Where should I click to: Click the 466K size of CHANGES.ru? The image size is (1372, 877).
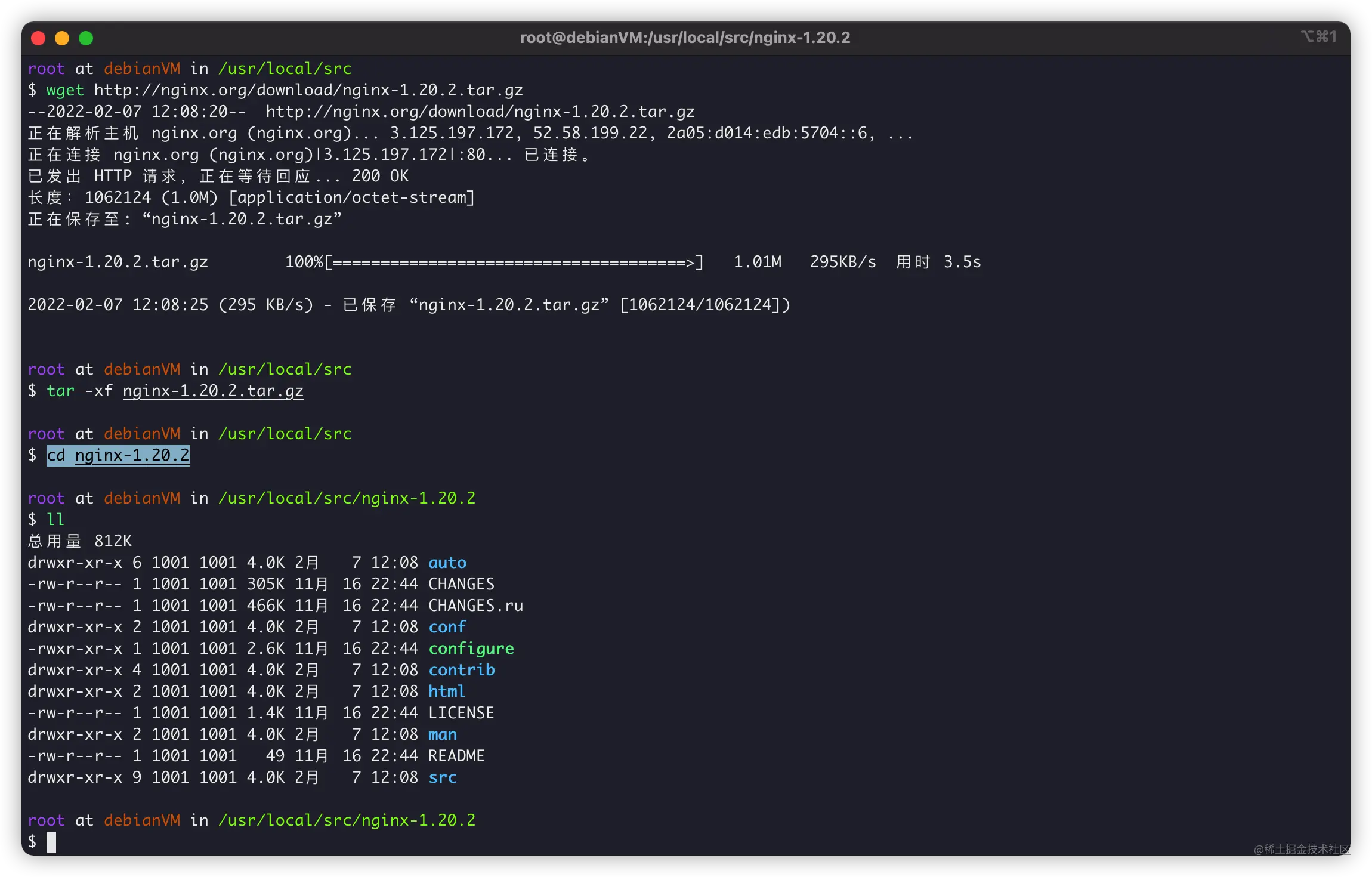click(x=265, y=606)
